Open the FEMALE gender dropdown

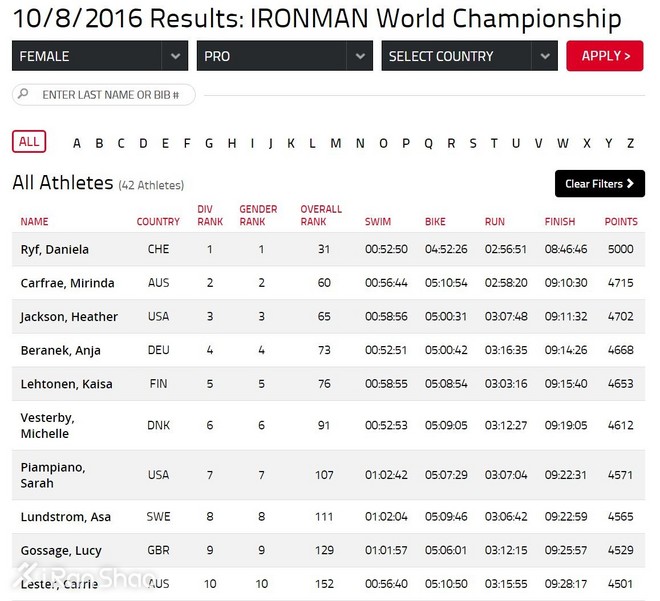point(100,56)
